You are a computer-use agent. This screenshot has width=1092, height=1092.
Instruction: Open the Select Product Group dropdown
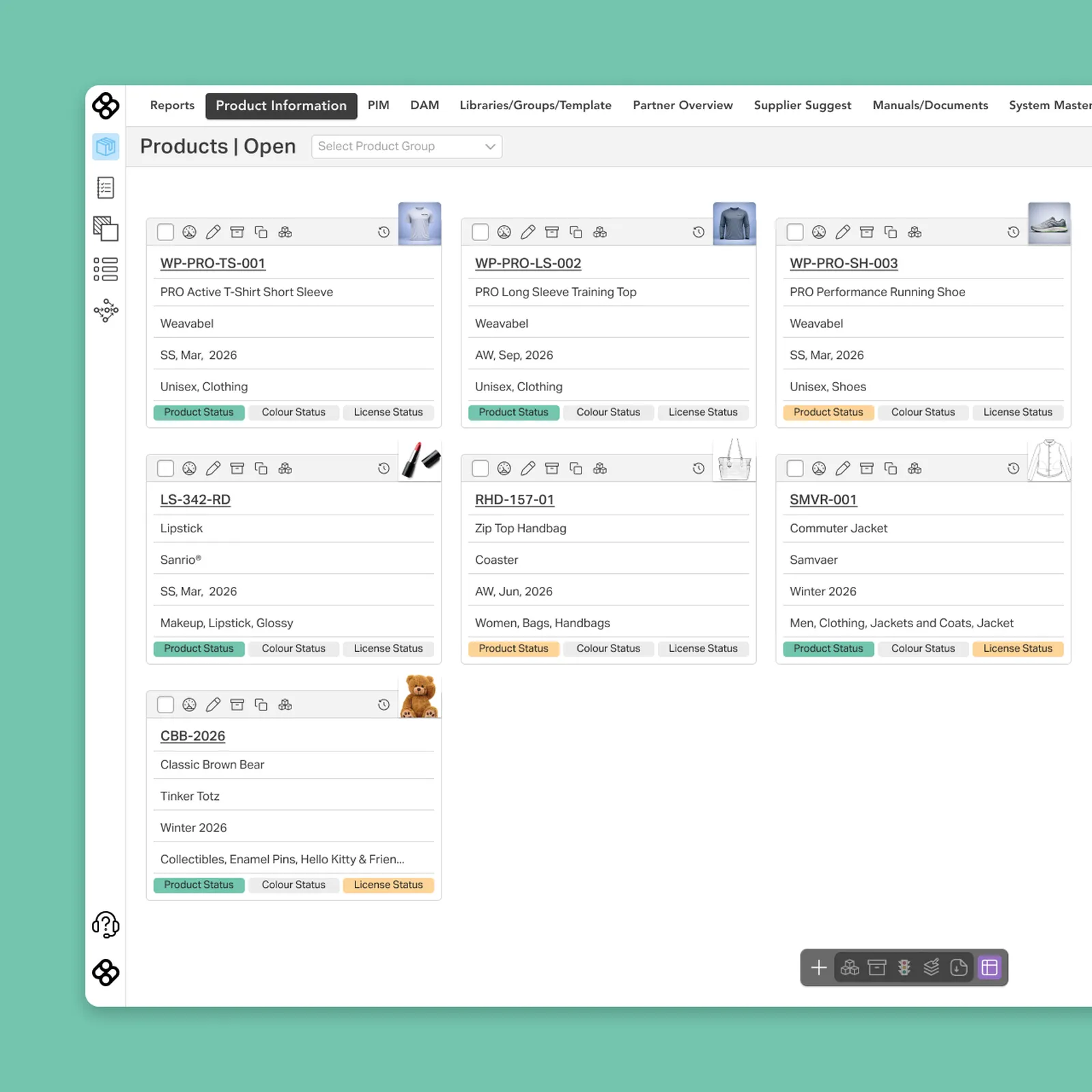(407, 147)
